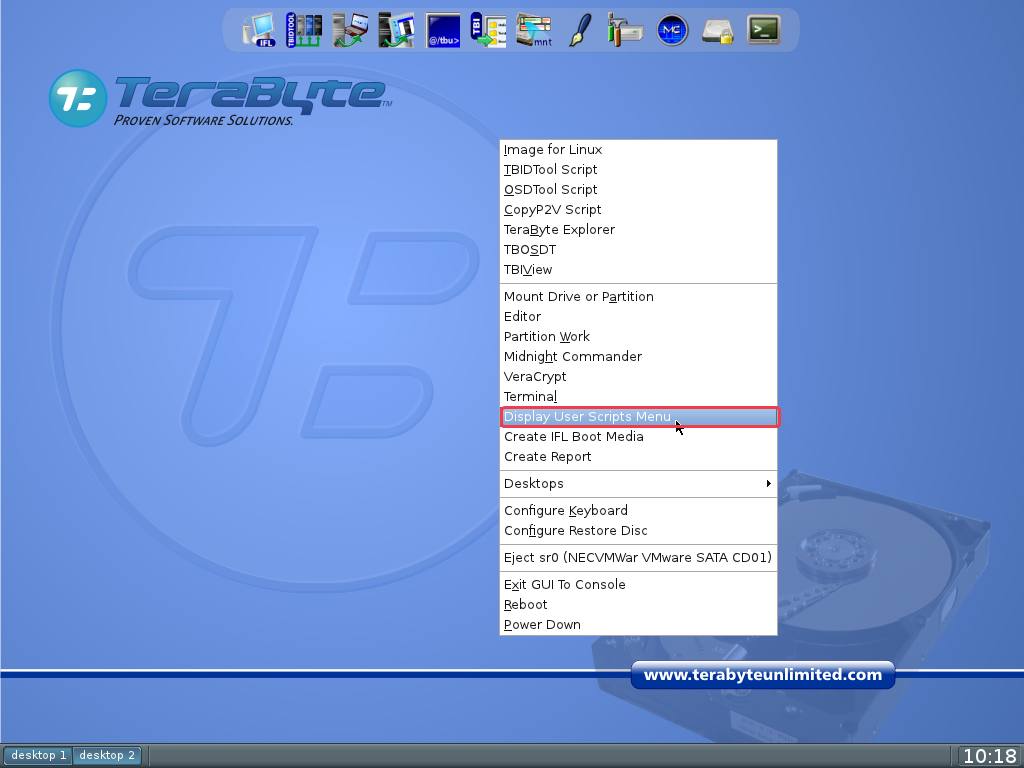Select Create Report menu entry
The width and height of the screenshot is (1024, 768).
tap(638, 456)
